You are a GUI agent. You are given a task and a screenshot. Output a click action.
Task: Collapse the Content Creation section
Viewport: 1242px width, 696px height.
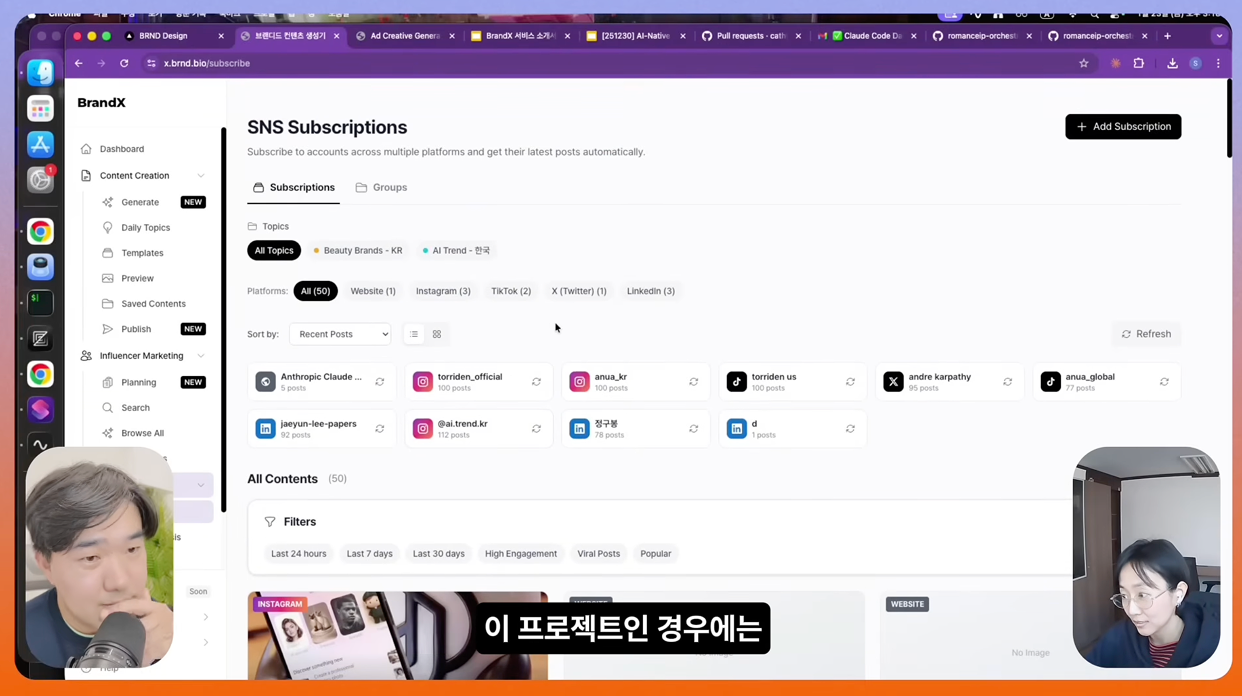200,175
